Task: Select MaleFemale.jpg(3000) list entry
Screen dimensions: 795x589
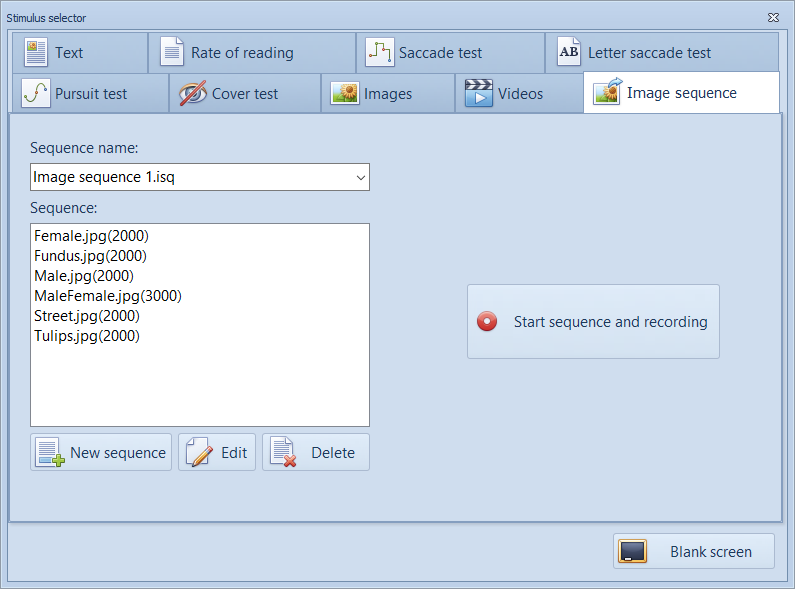Action: pyautogui.click(x=107, y=296)
